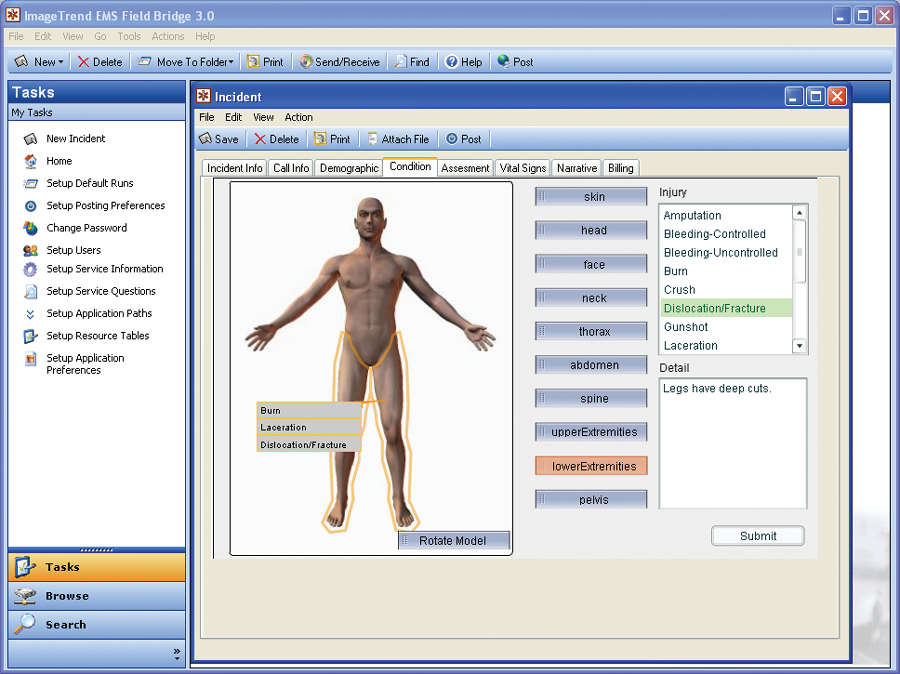
Task: Click the Attach File toolbar icon
Action: coord(373,139)
